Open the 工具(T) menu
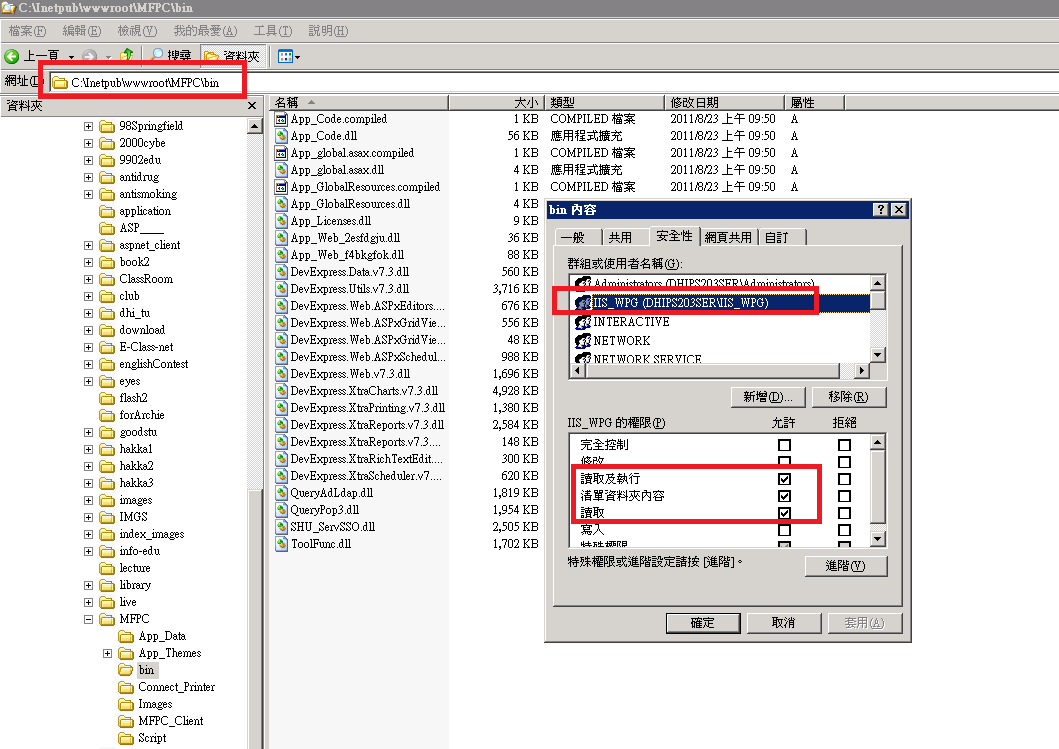 (x=272, y=31)
